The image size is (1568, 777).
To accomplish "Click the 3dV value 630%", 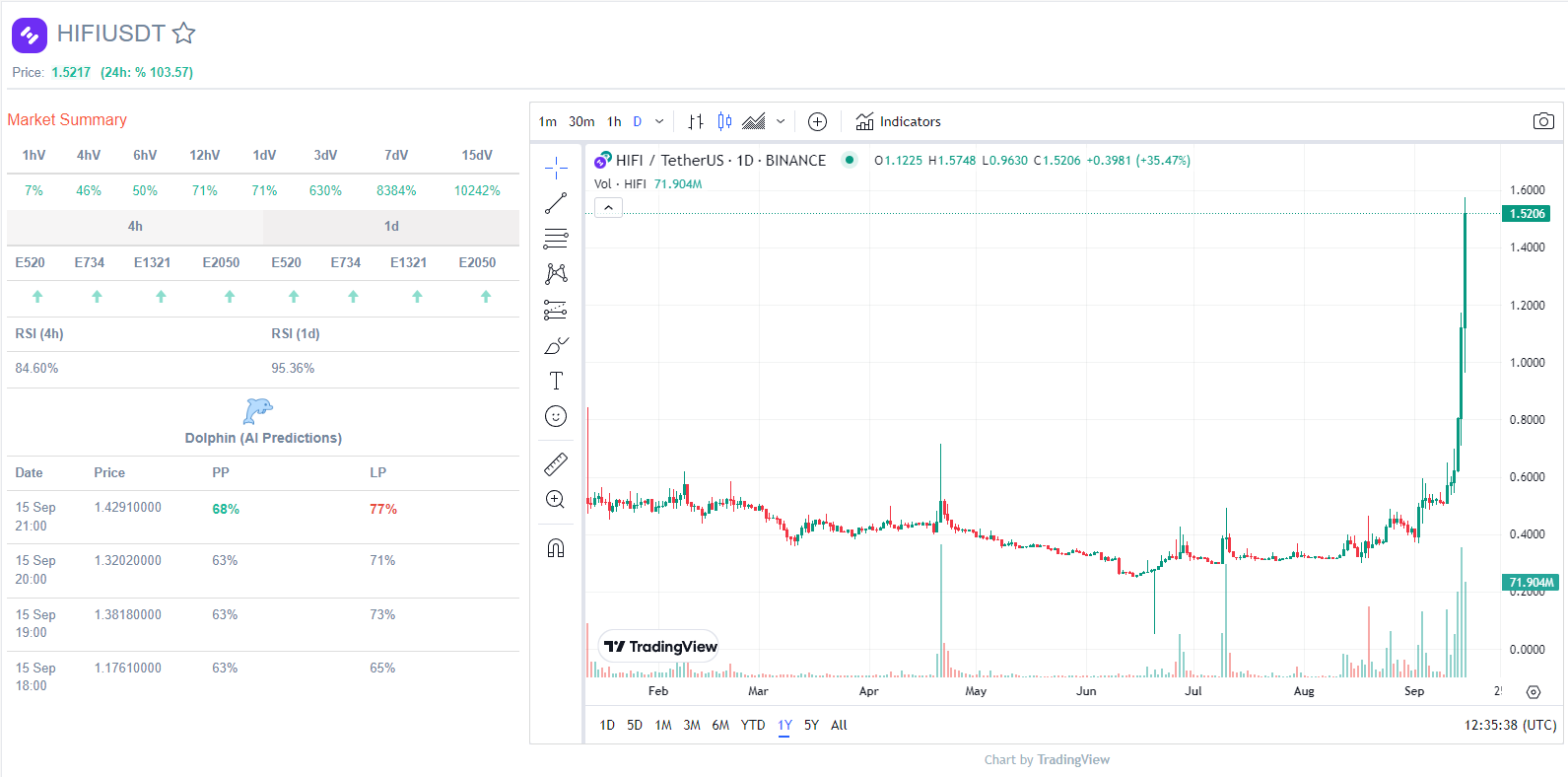I will point(325,190).
